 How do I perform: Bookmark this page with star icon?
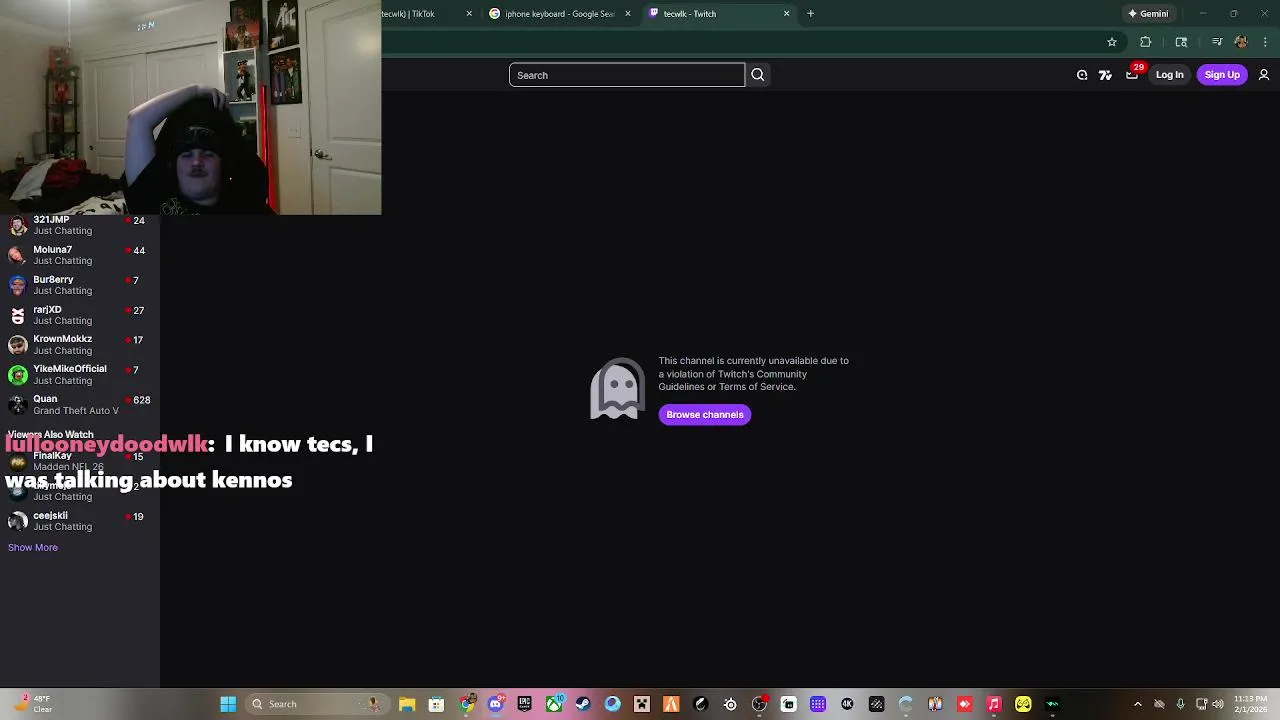[1112, 42]
